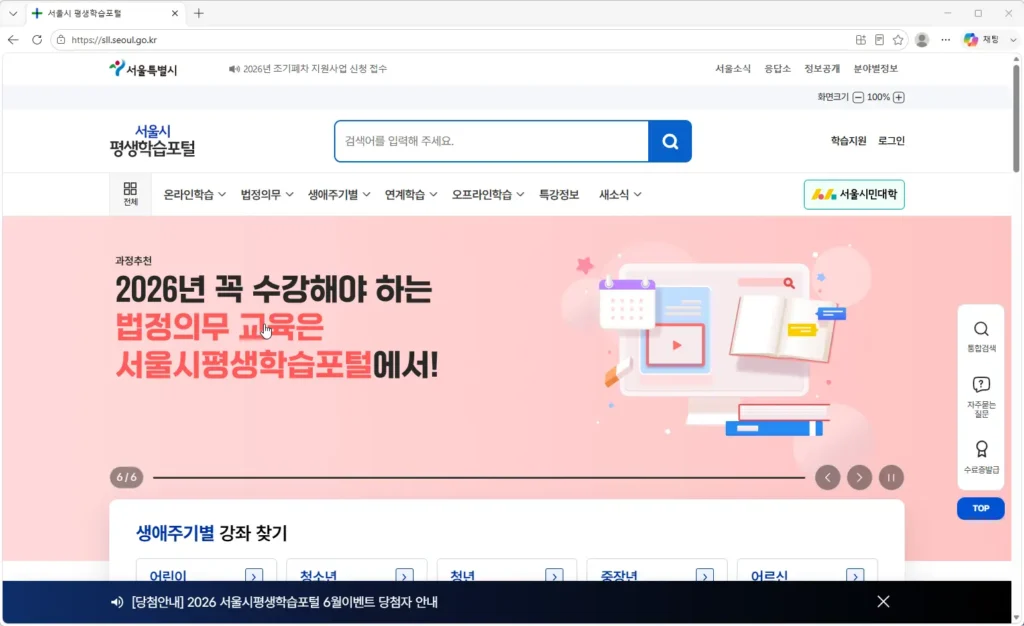The image size is (1024, 626).
Task: Decrease screen size with minus icon
Action: coord(858,97)
